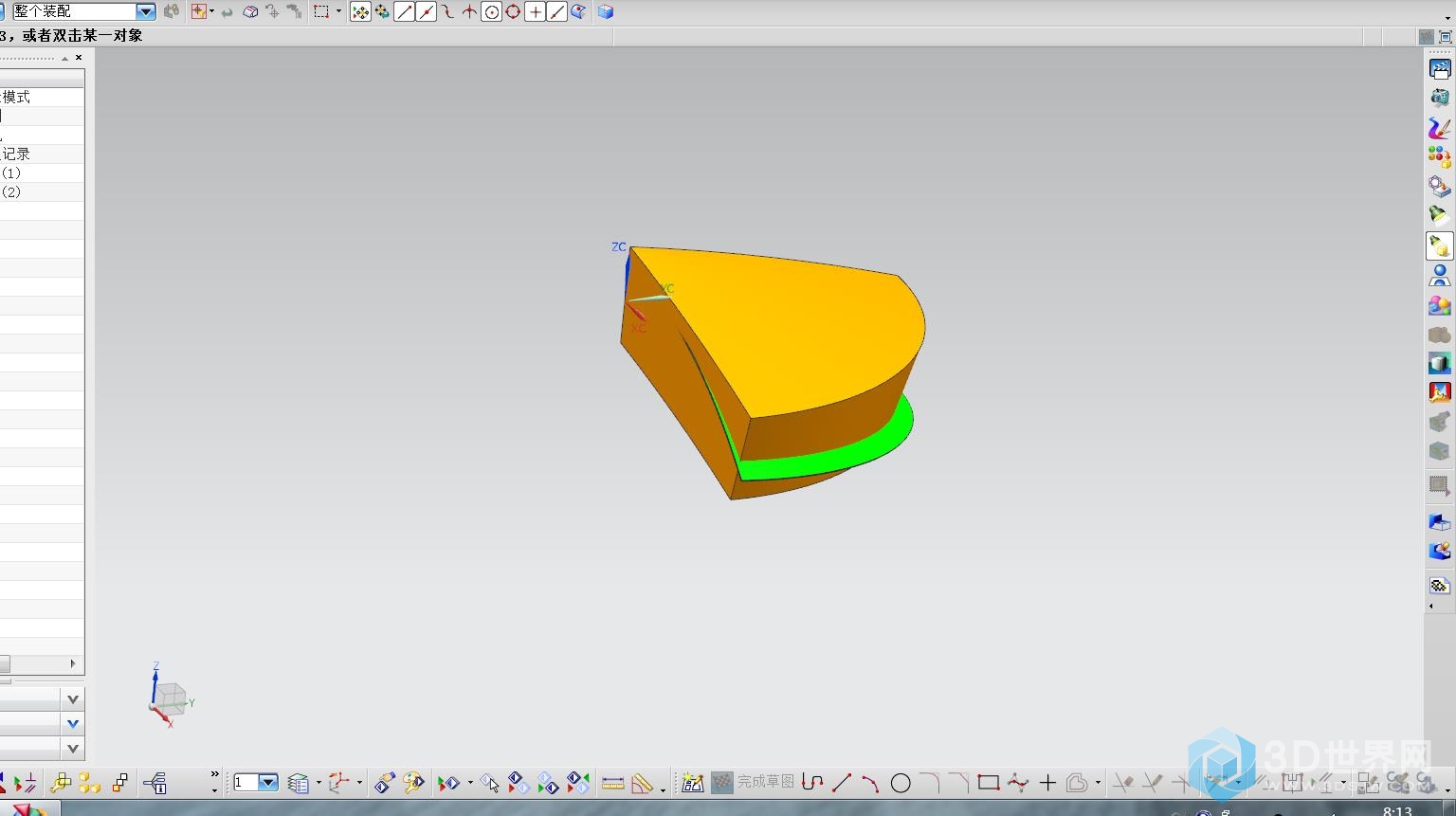1456x816 pixels.
Task: Select the (2) row in navigator
Action: point(42,191)
